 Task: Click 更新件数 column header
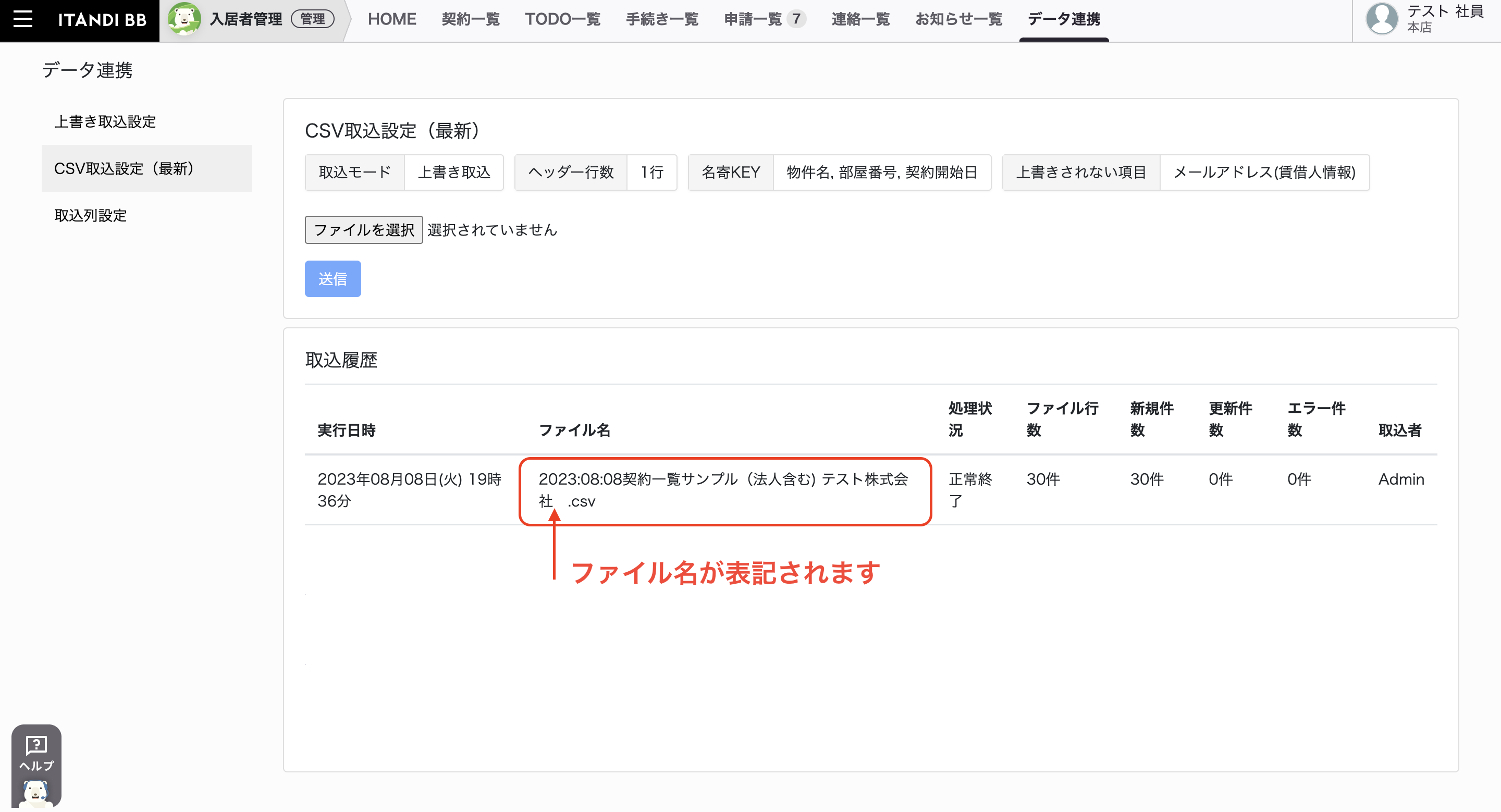pyautogui.click(x=1230, y=420)
